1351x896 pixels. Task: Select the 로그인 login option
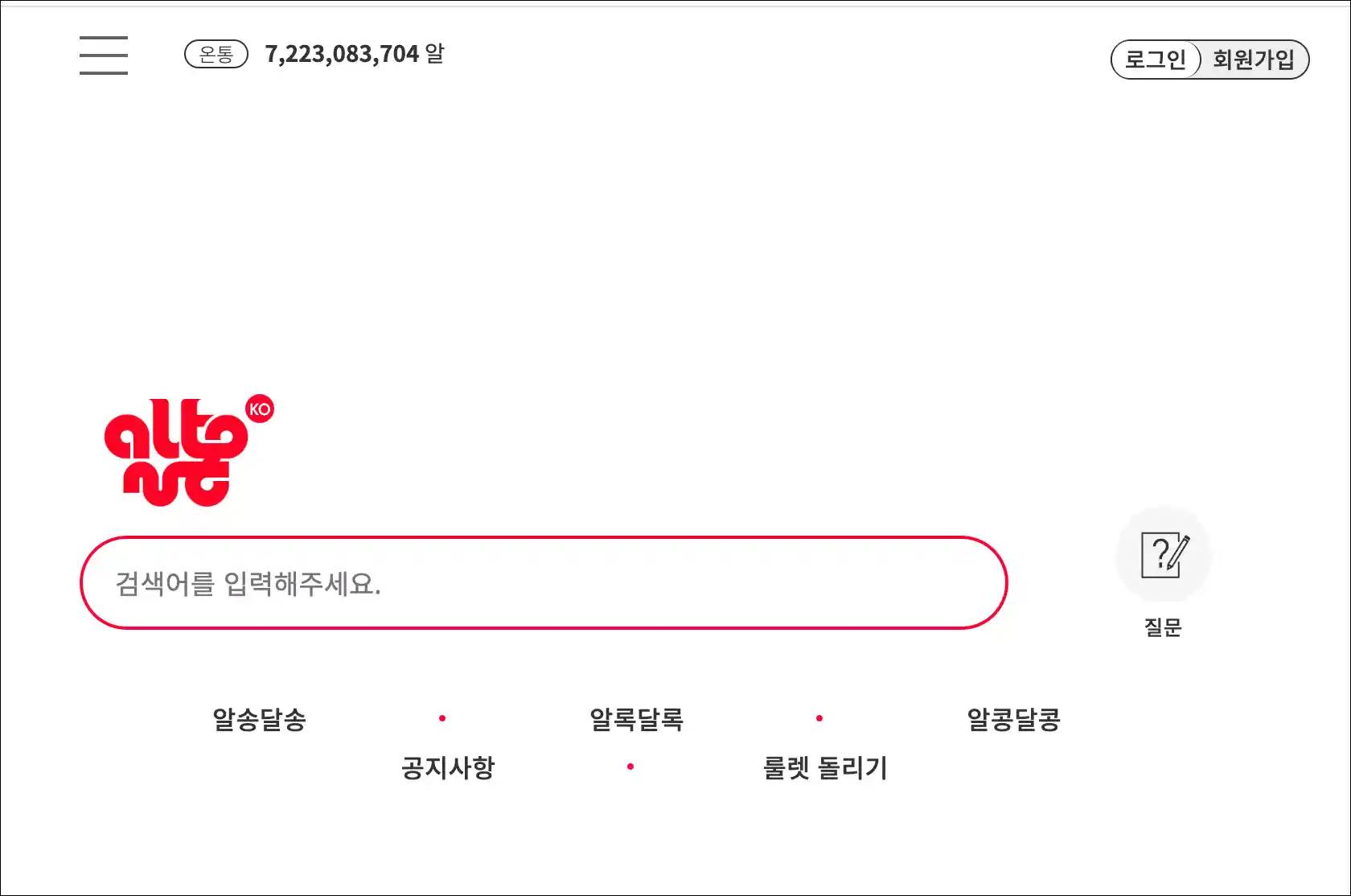coord(1156,60)
